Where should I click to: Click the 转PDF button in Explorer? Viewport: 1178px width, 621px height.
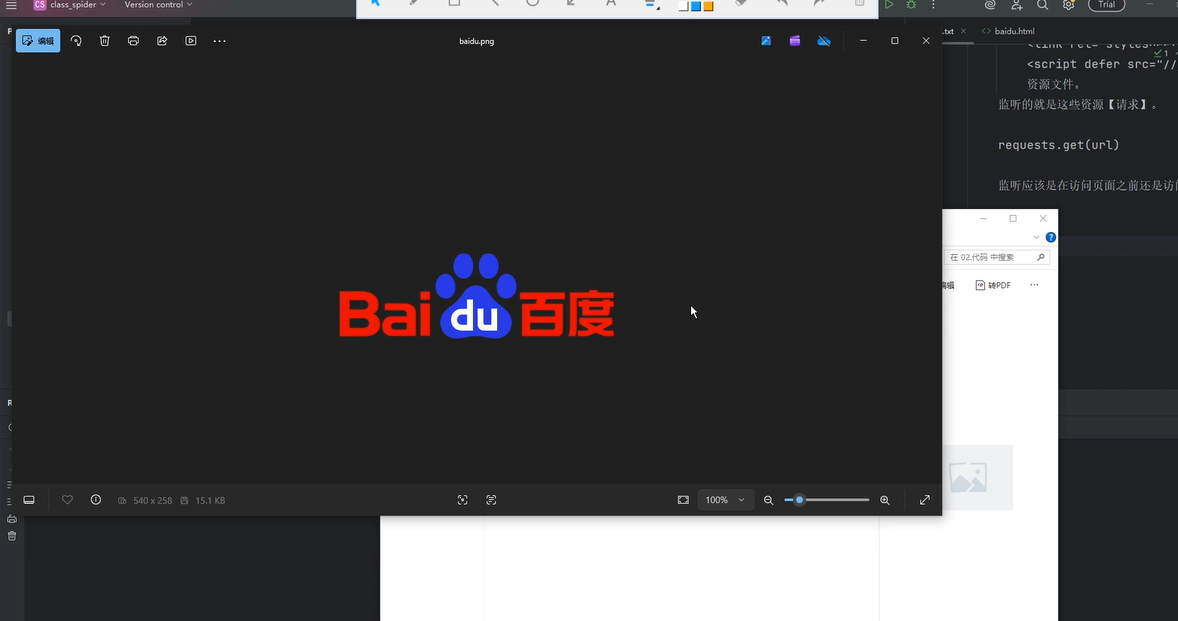(993, 285)
